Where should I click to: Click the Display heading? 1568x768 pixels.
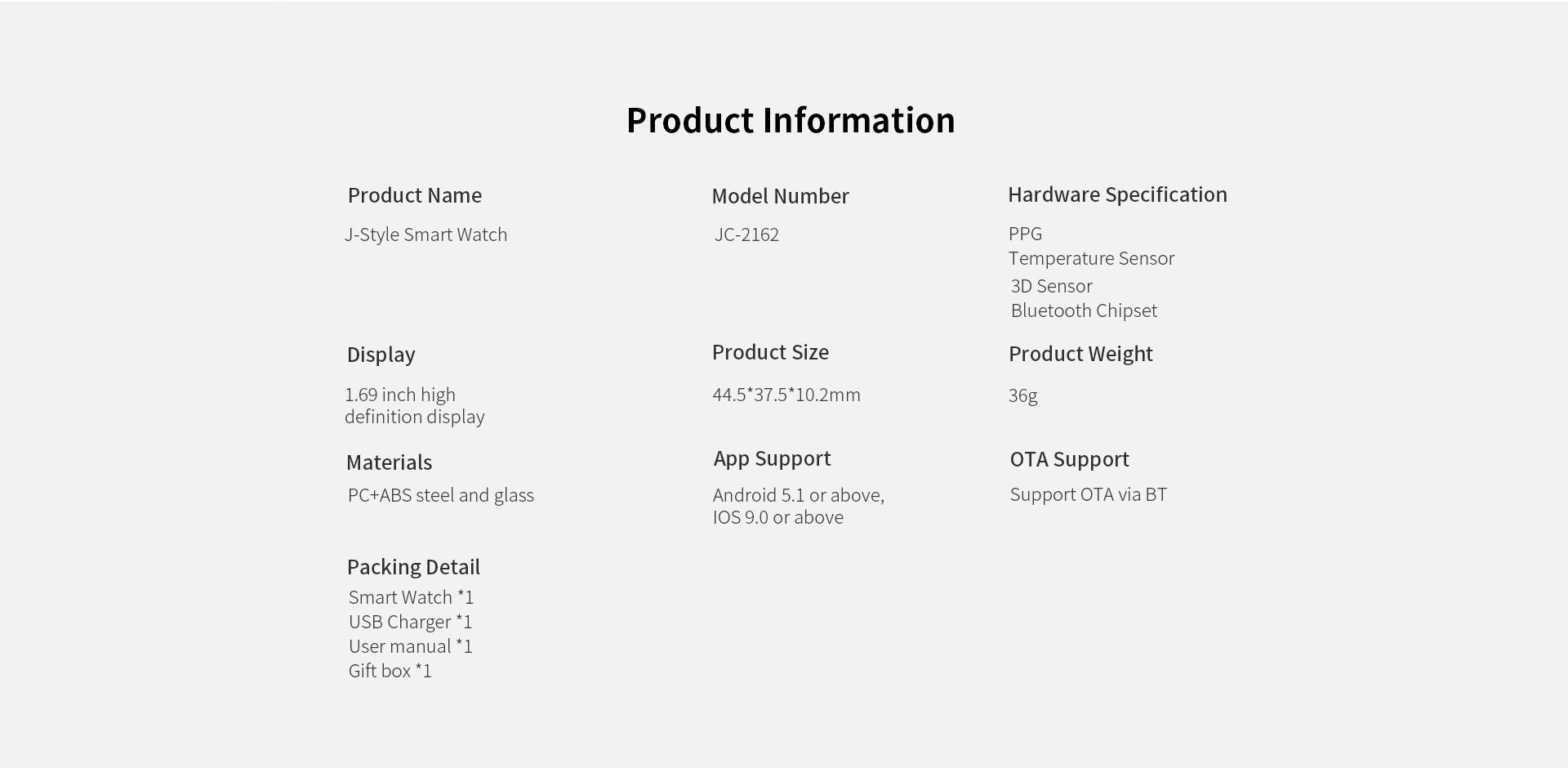(381, 355)
